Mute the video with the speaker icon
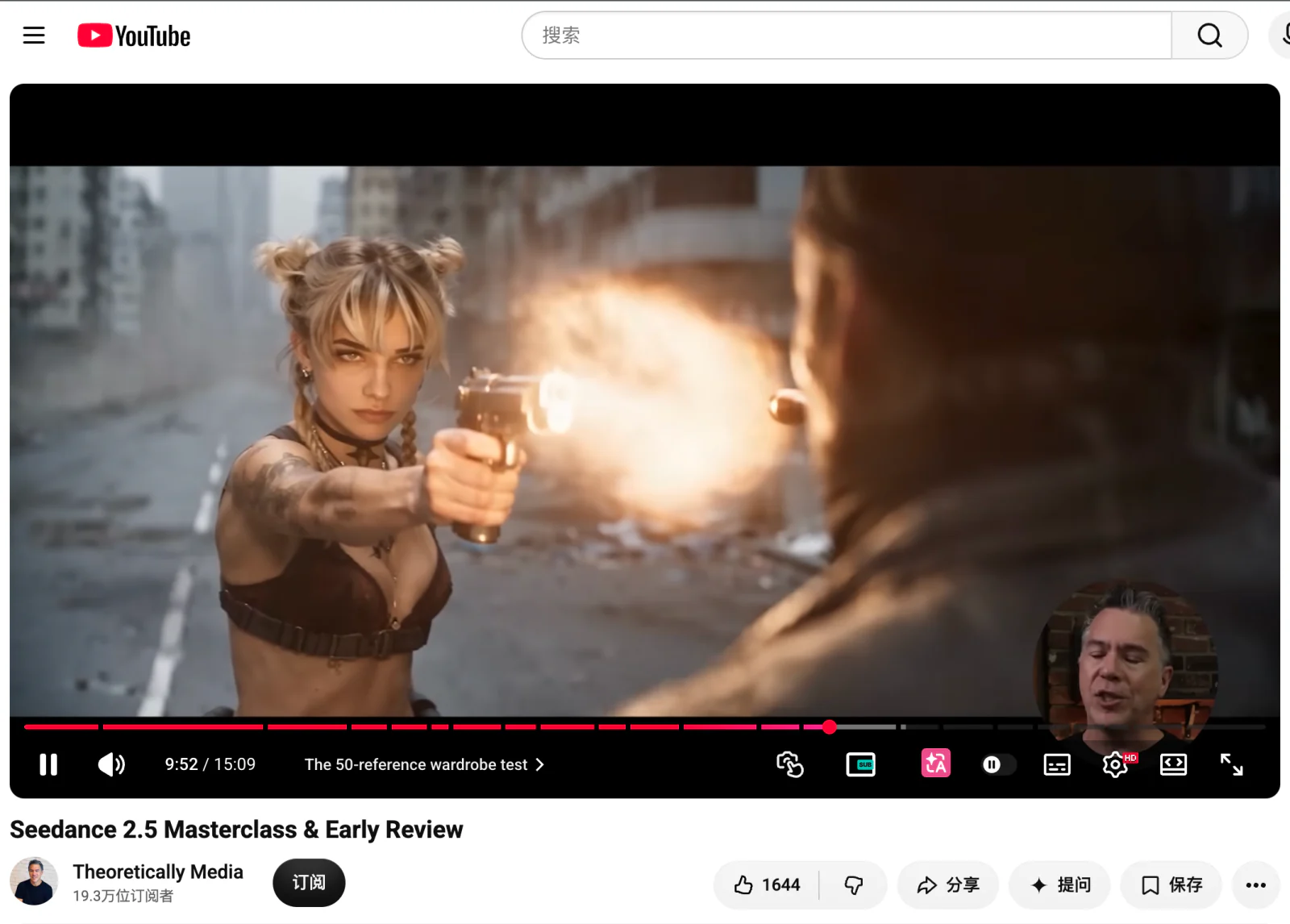This screenshot has width=1290, height=924. pos(111,764)
